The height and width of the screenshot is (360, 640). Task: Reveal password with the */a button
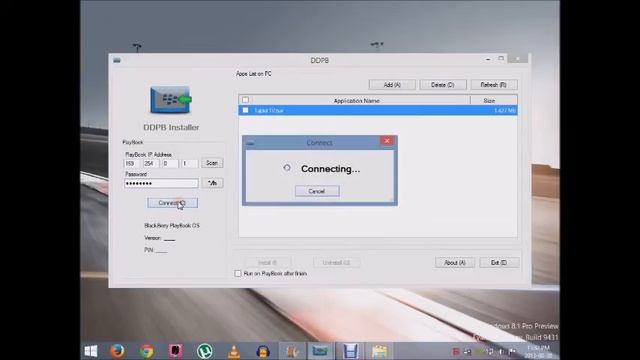pyautogui.click(x=212, y=183)
